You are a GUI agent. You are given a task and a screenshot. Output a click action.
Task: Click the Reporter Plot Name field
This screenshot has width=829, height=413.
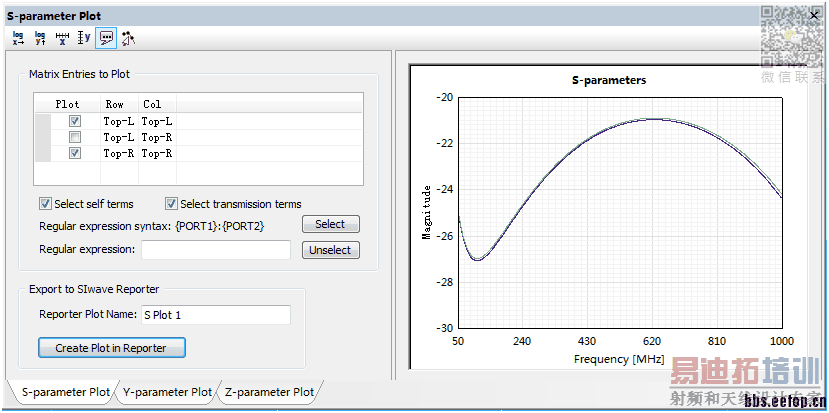[x=216, y=315]
